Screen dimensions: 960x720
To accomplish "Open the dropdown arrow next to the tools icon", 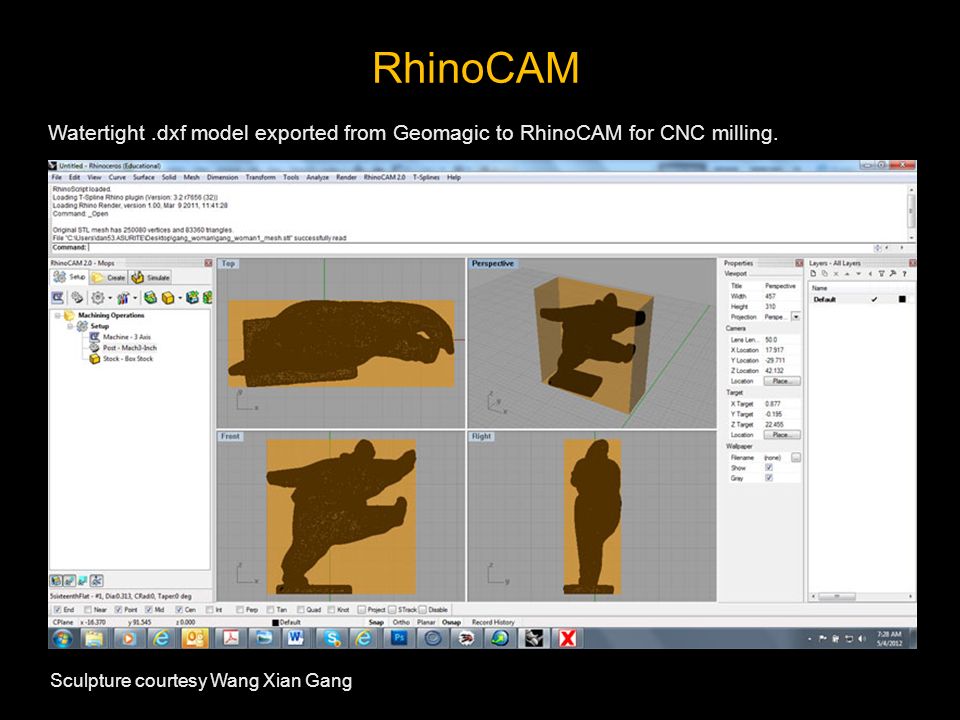I will coord(135,299).
